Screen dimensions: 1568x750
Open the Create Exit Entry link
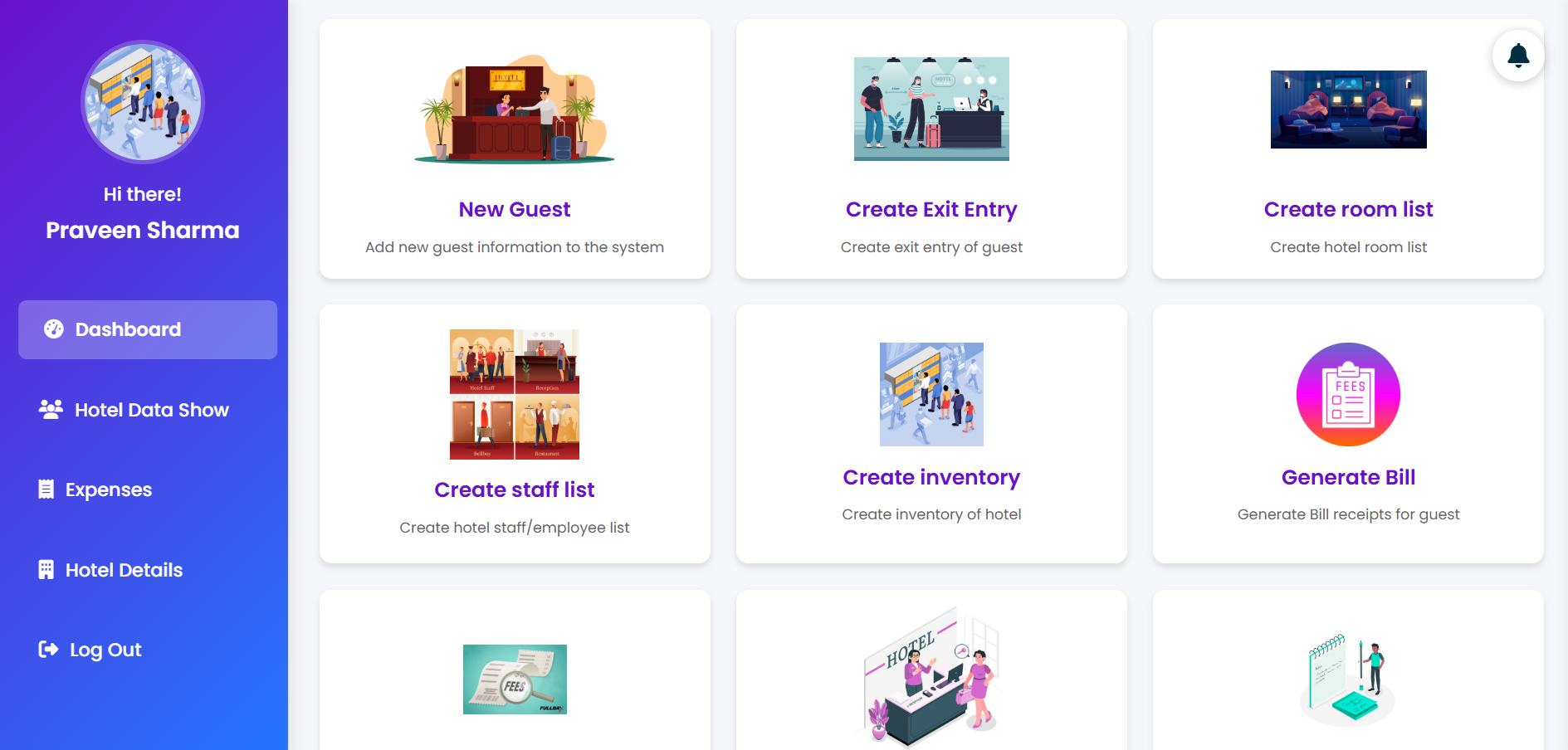(931, 210)
